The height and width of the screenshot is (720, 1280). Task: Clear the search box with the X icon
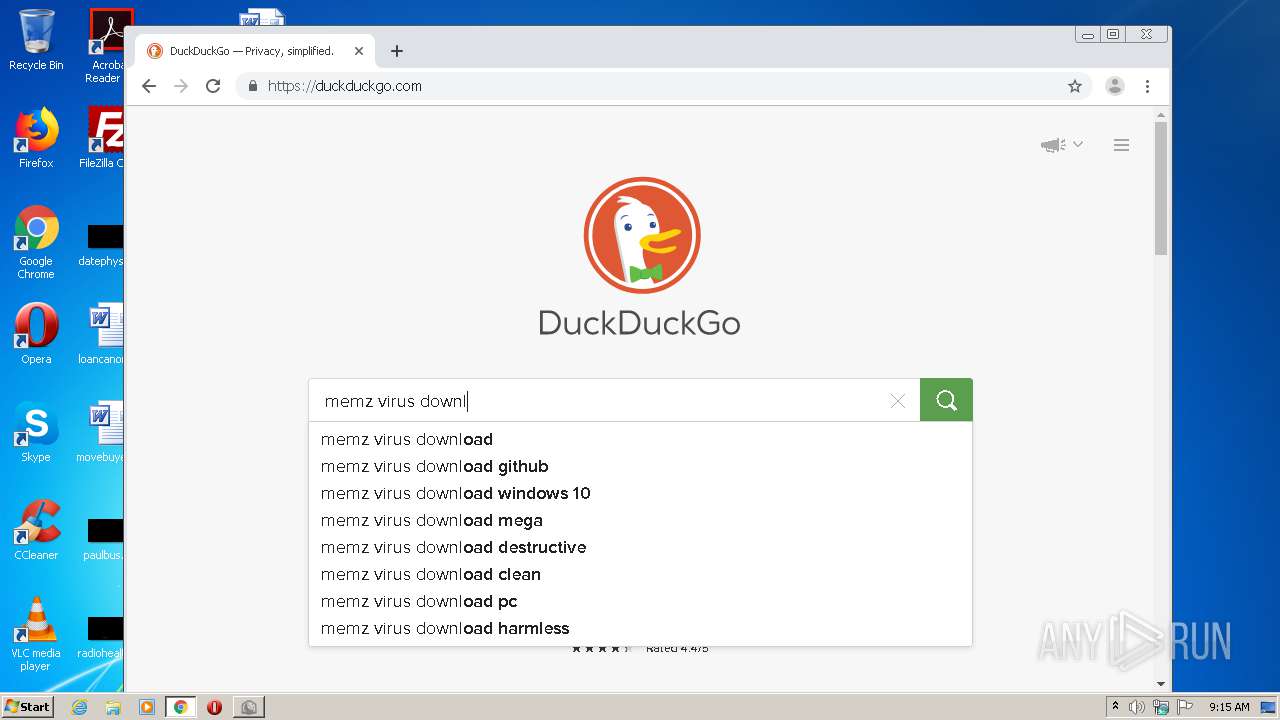point(897,401)
